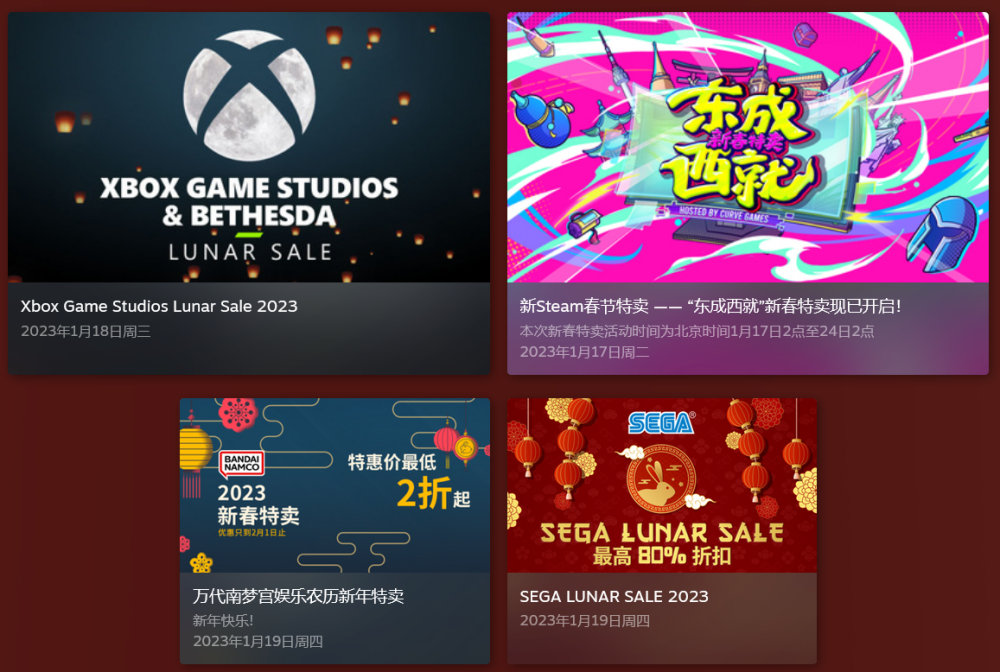Click the SEGA logo on red banner
The image size is (1000, 672).
[x=661, y=423]
